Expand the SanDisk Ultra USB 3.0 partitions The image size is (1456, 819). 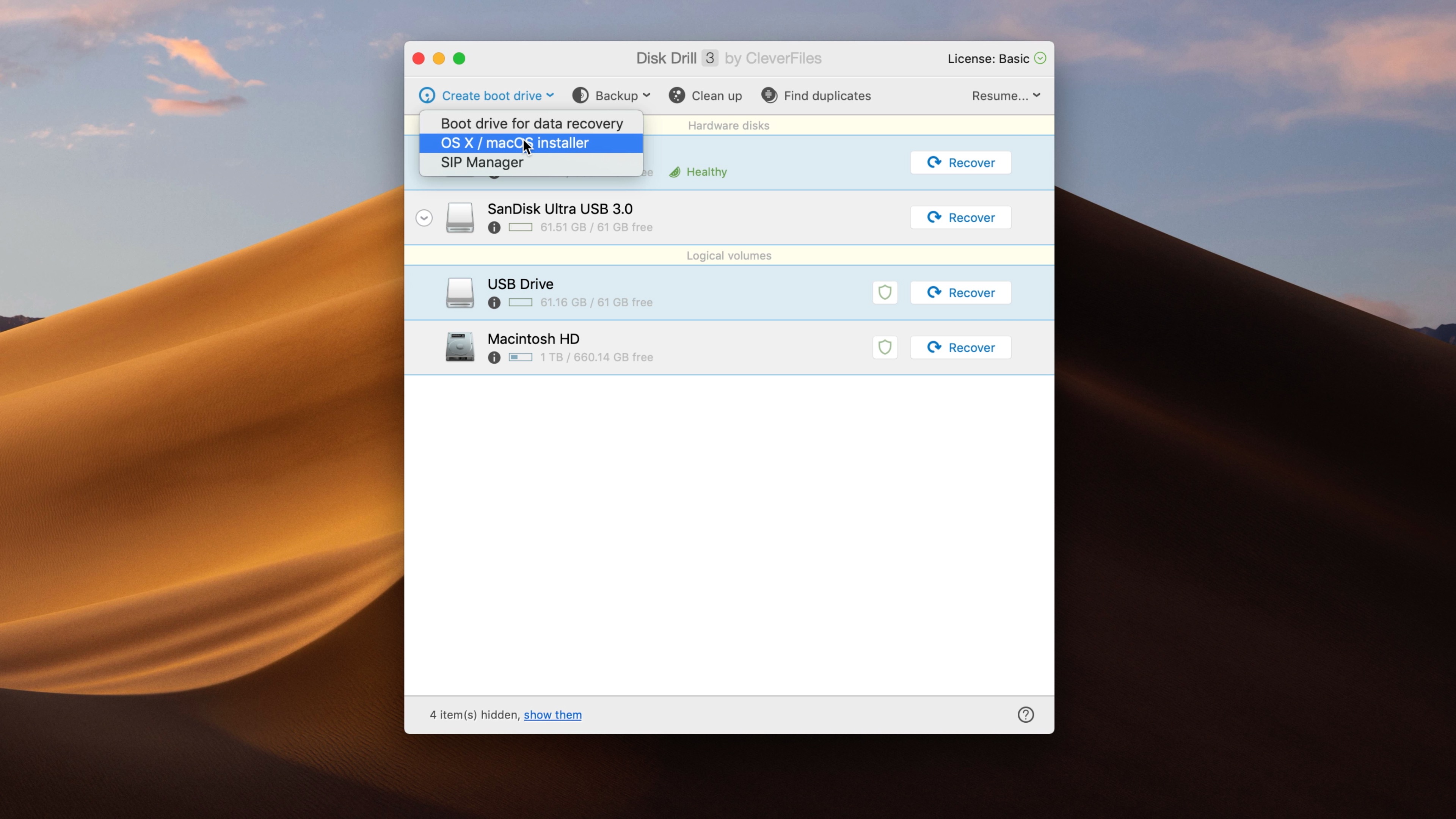(424, 218)
